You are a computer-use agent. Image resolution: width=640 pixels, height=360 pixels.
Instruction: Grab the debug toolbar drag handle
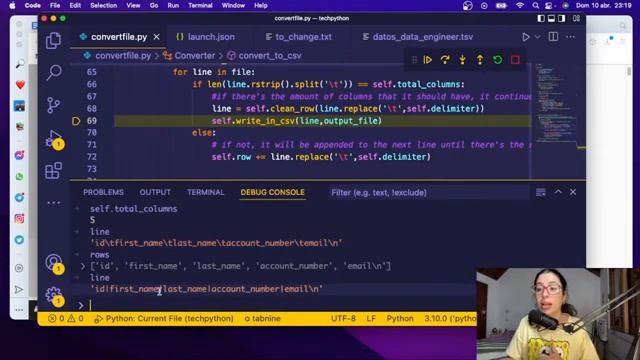414,60
